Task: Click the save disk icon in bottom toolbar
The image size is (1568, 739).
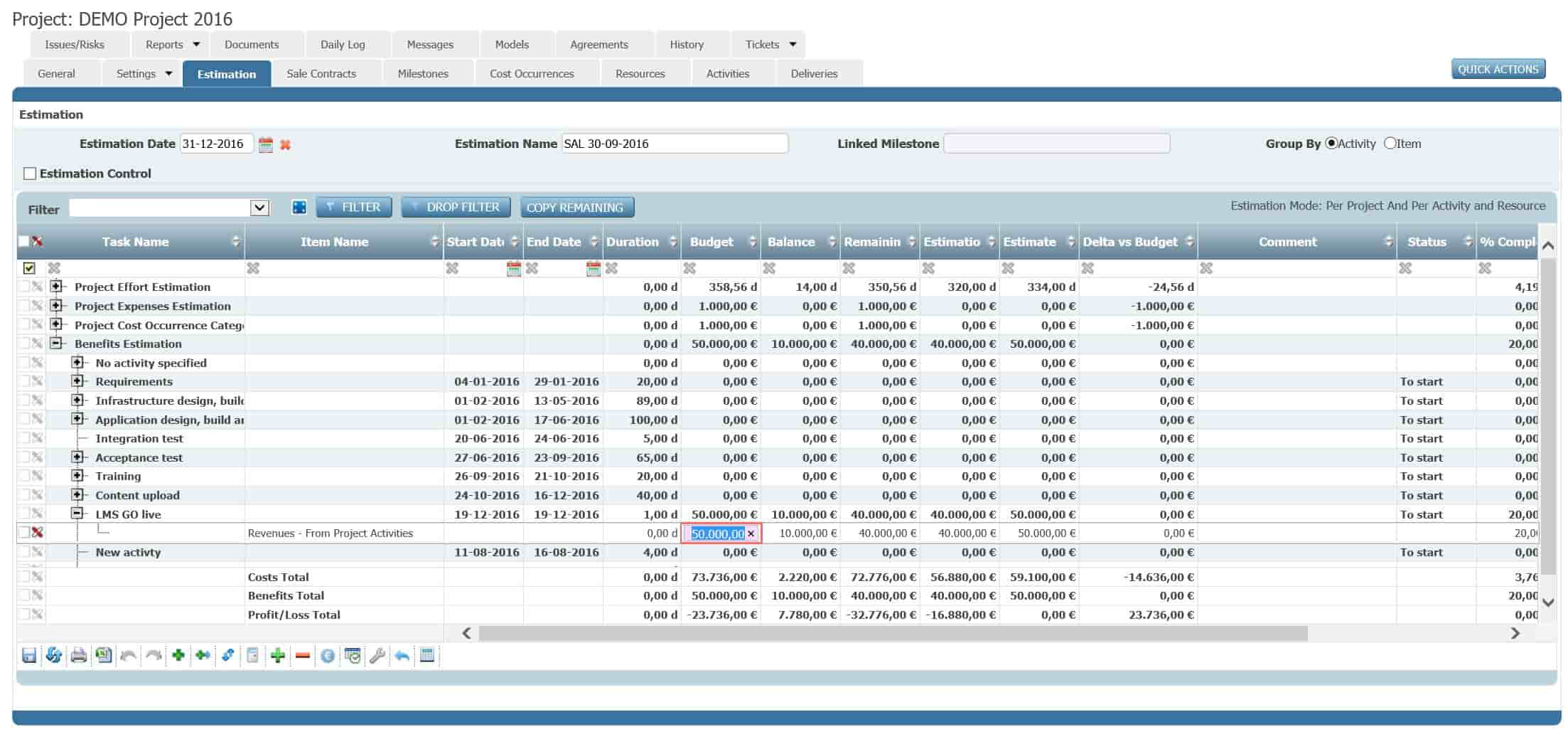Action: [29, 655]
